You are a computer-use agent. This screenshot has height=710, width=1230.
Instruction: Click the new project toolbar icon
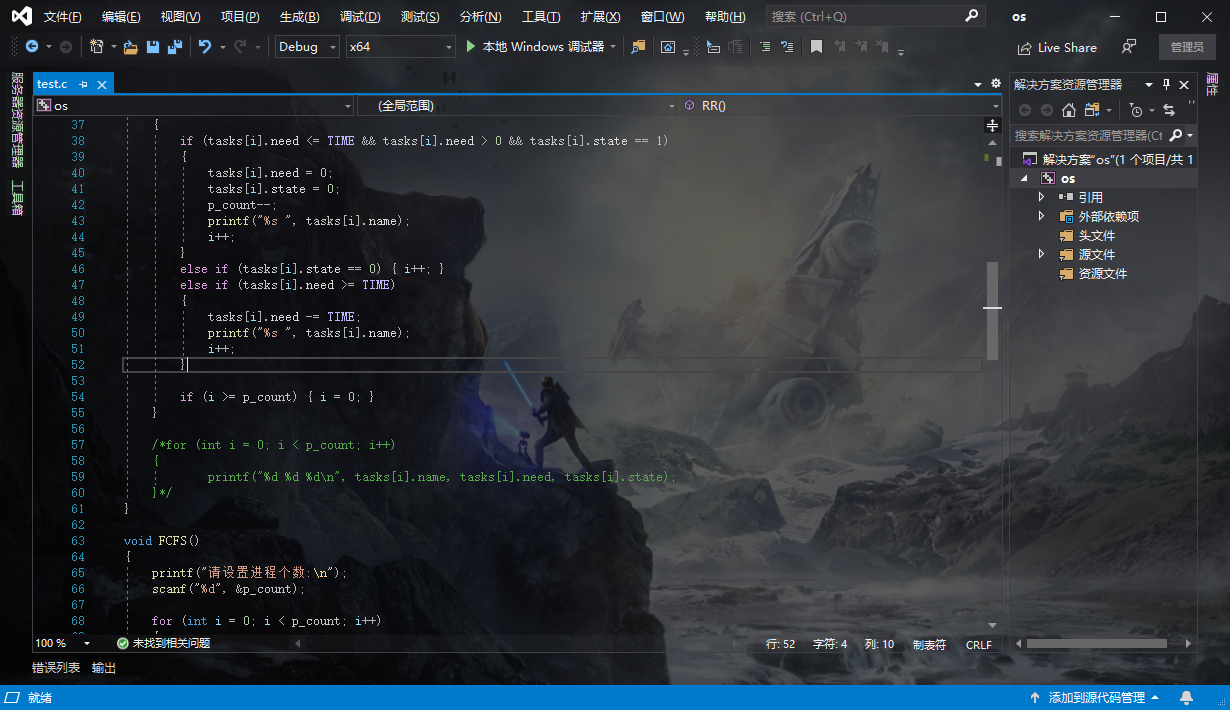[x=97, y=47]
